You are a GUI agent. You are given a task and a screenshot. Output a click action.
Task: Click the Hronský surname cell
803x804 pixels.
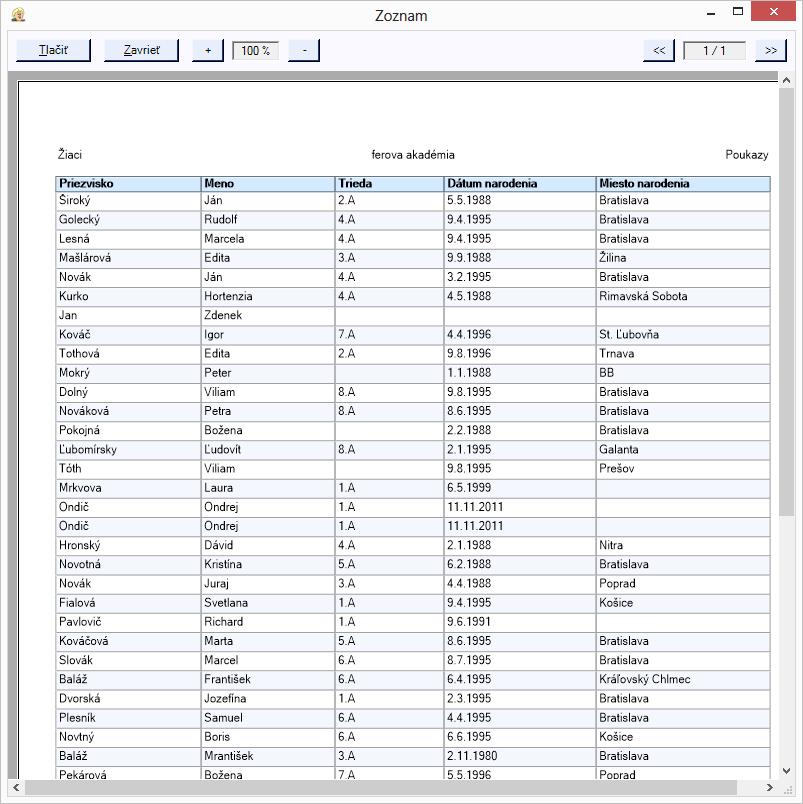[128, 546]
